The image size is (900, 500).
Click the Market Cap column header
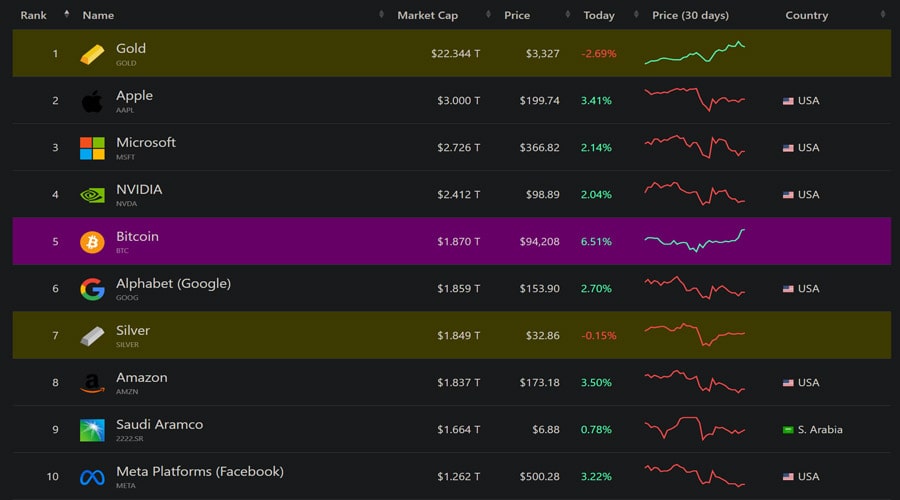tap(428, 15)
